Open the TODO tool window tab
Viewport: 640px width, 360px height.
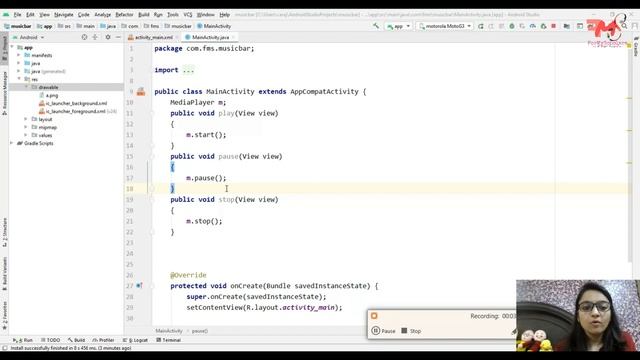(51, 340)
